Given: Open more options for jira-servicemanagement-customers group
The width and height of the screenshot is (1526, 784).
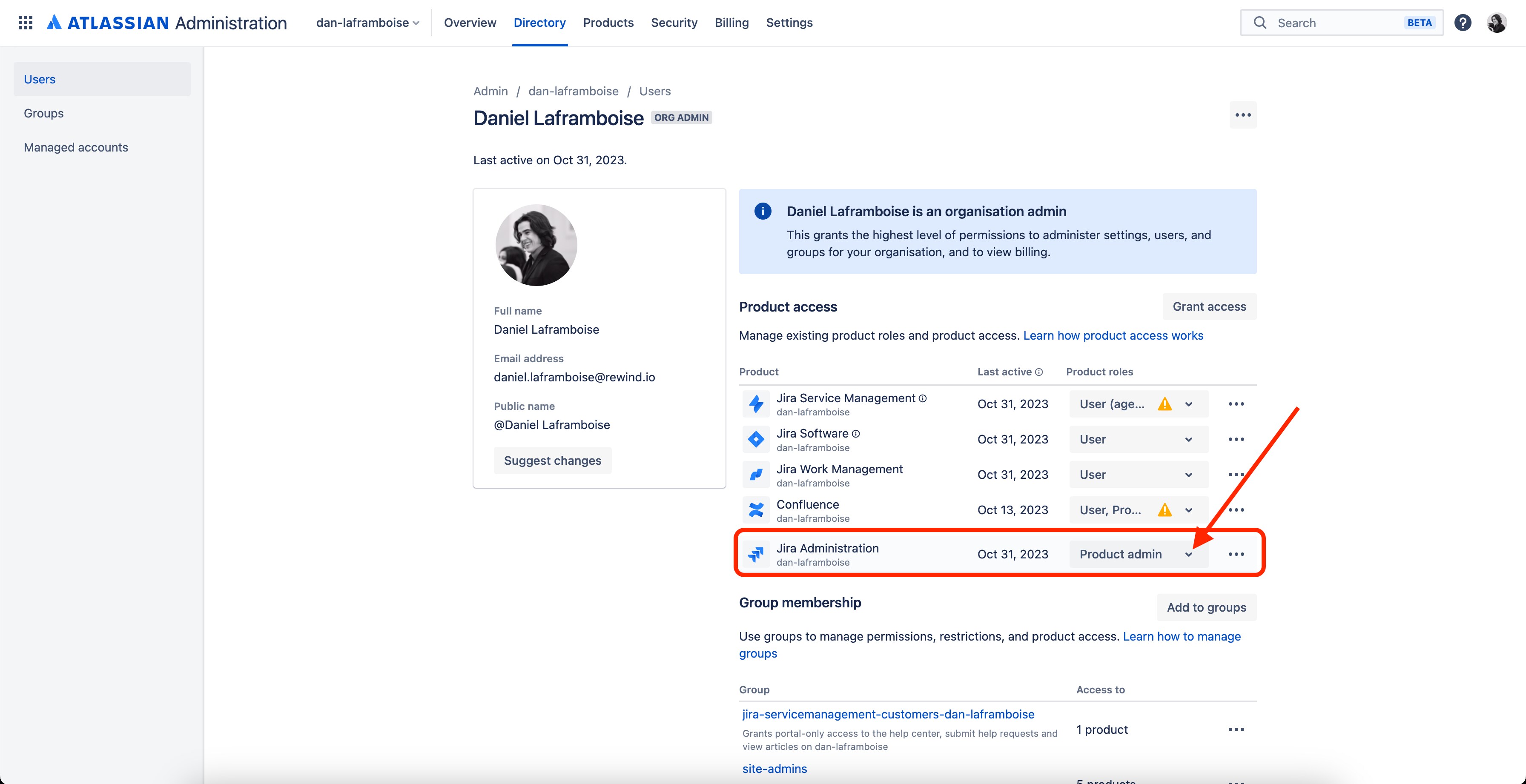Looking at the screenshot, I should pyautogui.click(x=1236, y=730).
